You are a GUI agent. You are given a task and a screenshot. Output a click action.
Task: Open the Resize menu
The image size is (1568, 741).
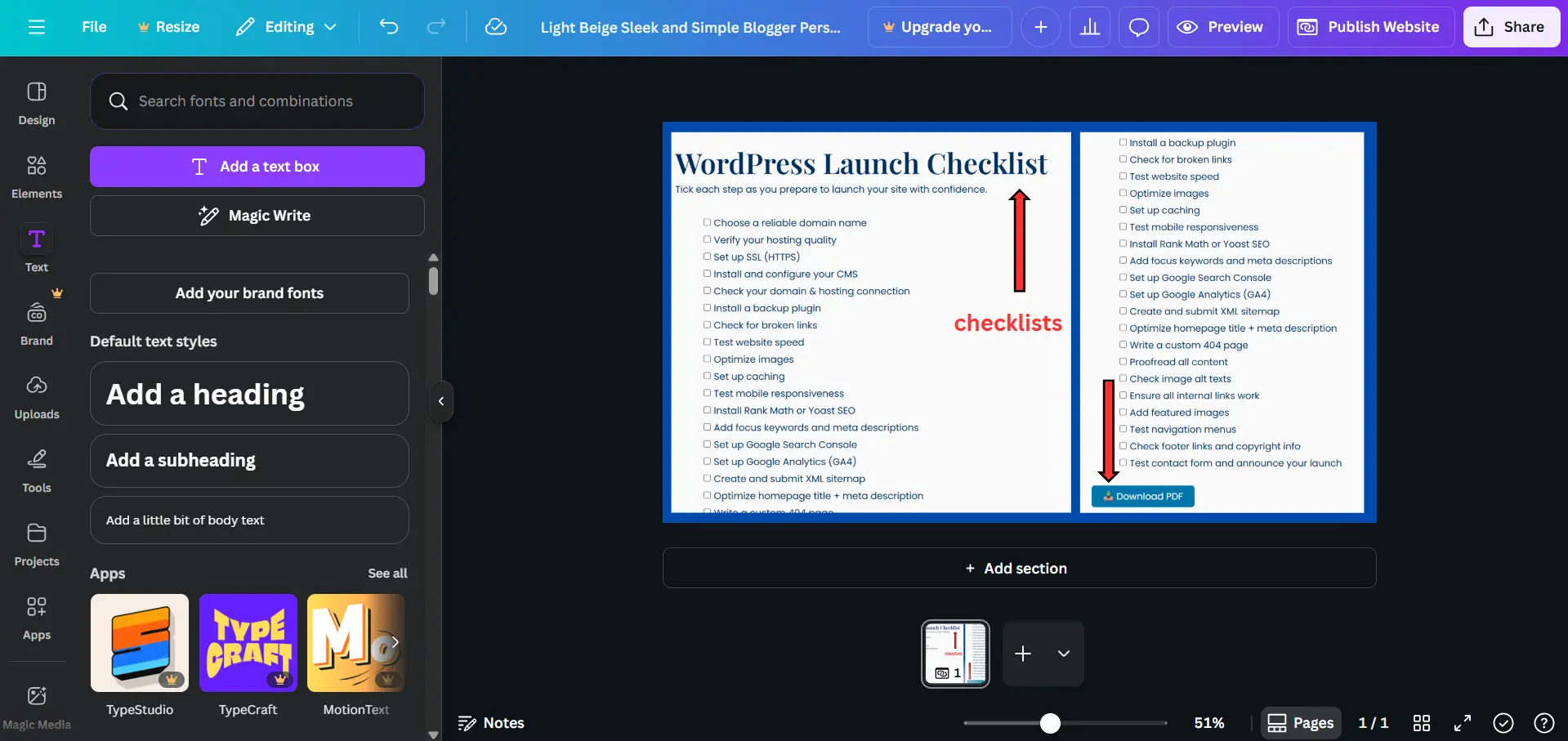tap(168, 27)
